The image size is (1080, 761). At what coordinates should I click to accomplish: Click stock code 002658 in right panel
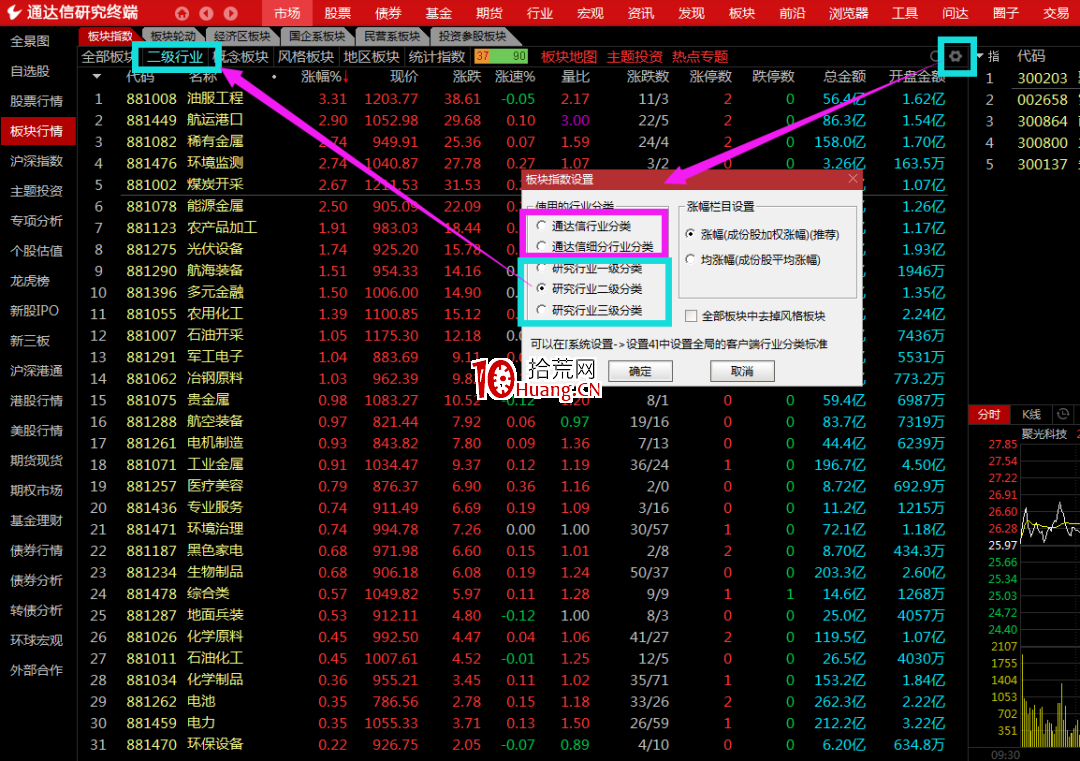point(1042,100)
